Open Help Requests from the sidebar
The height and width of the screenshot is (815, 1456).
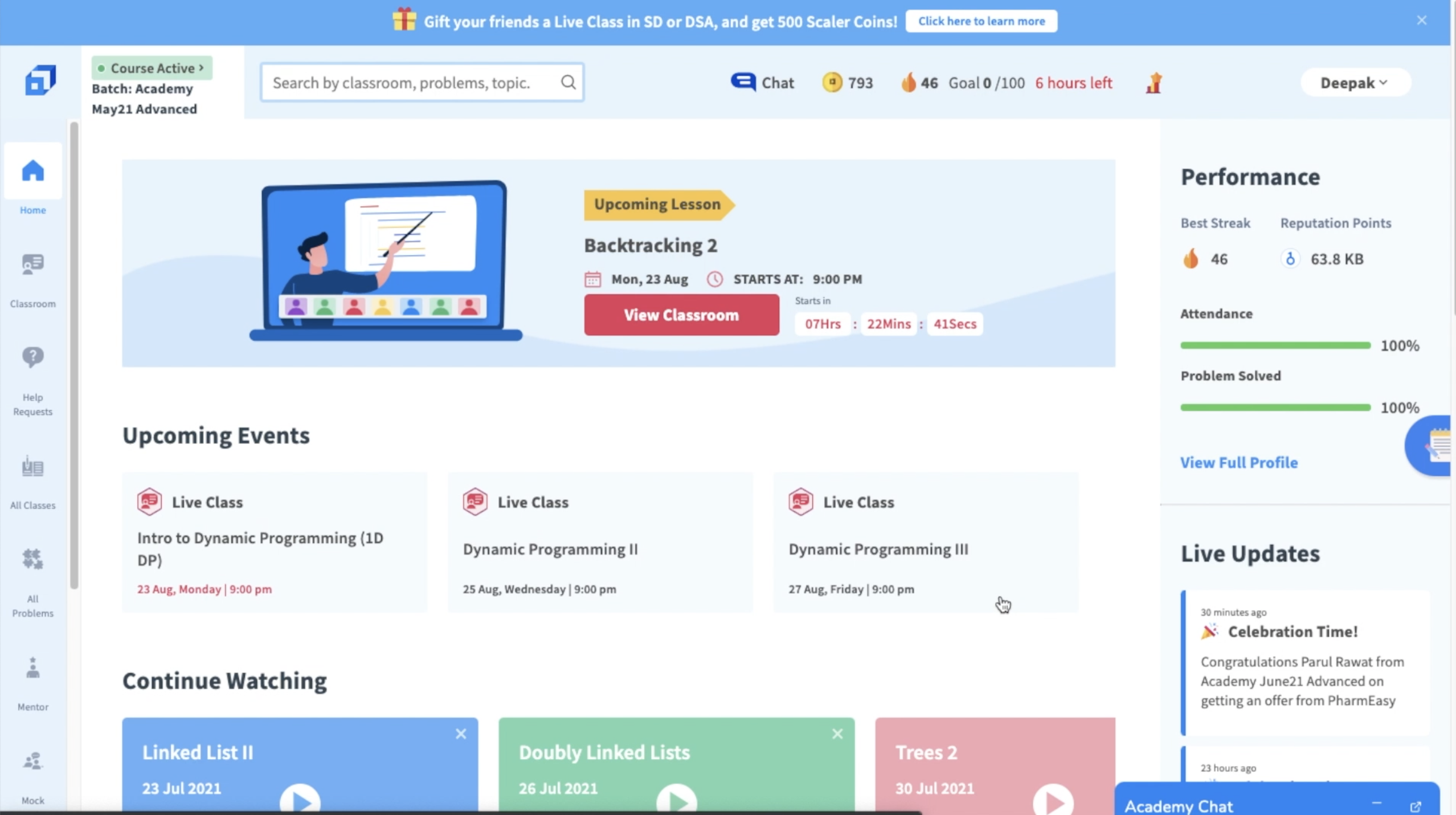(32, 357)
